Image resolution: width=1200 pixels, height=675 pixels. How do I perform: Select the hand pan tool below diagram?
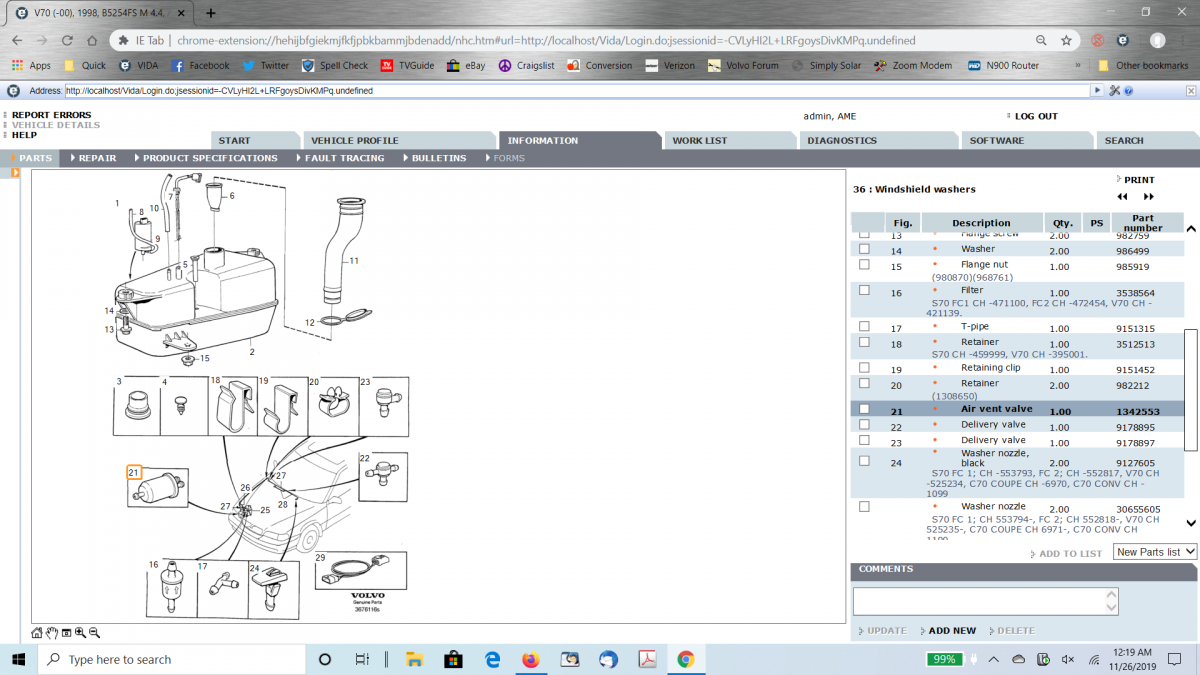point(51,633)
